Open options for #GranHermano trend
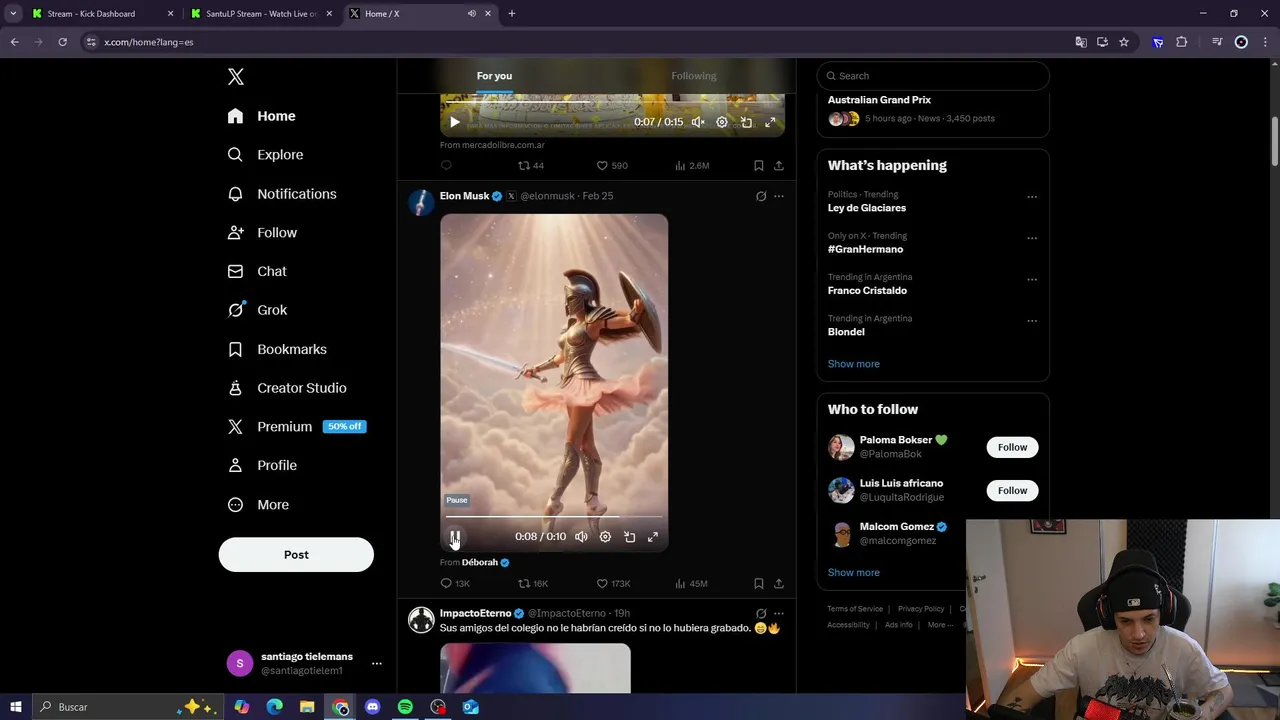1280x720 pixels. pyautogui.click(x=1032, y=238)
